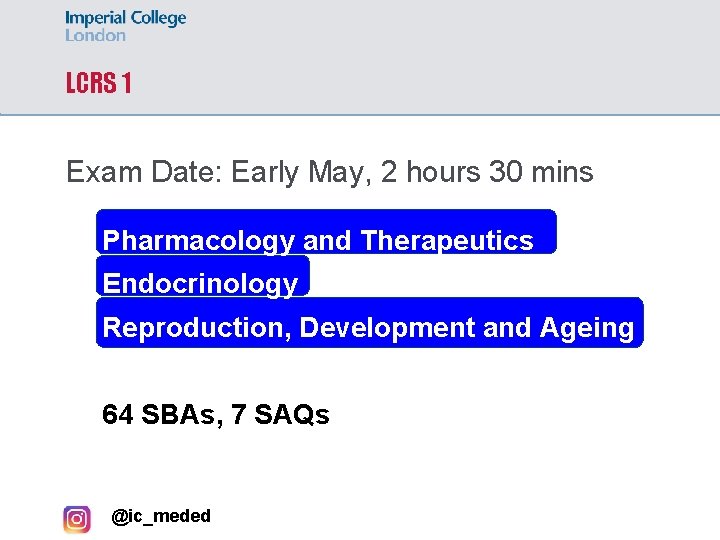
Task: Click the Exam Date label
Action: click(x=144, y=172)
